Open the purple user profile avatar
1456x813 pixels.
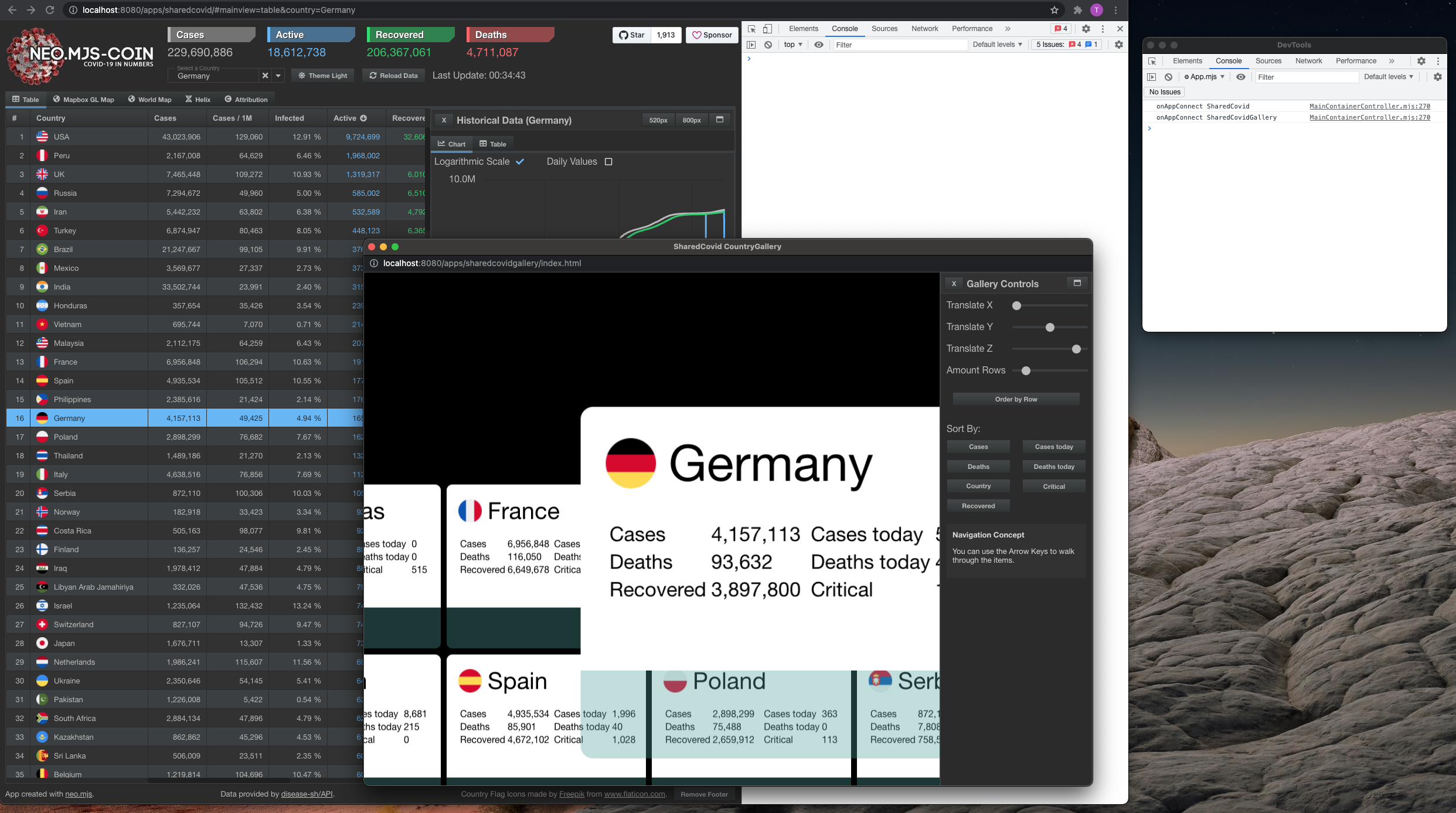(x=1097, y=10)
